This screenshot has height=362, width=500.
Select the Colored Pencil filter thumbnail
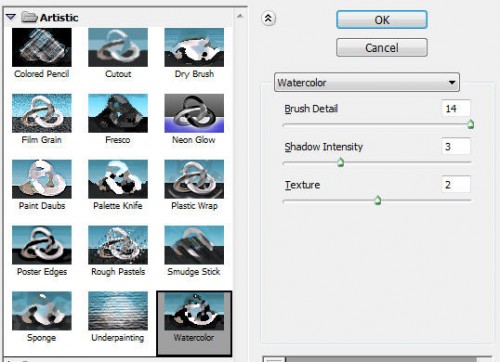(42, 47)
